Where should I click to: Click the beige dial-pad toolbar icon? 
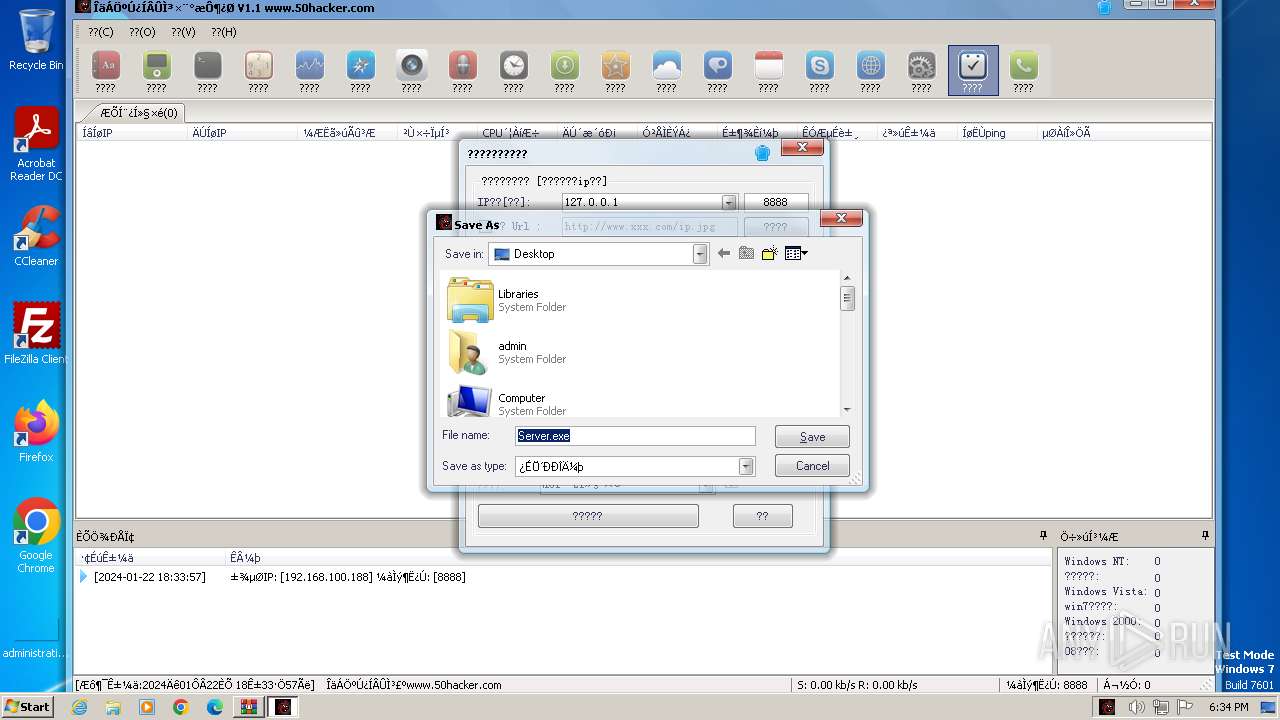[x=258, y=67]
